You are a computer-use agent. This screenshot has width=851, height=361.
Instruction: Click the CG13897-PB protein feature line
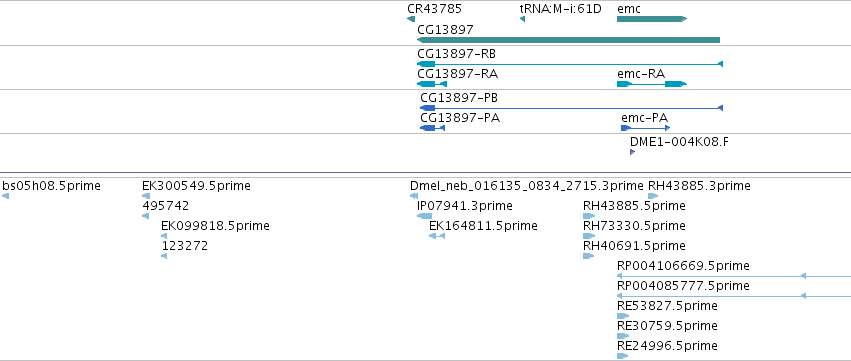(x=571, y=108)
